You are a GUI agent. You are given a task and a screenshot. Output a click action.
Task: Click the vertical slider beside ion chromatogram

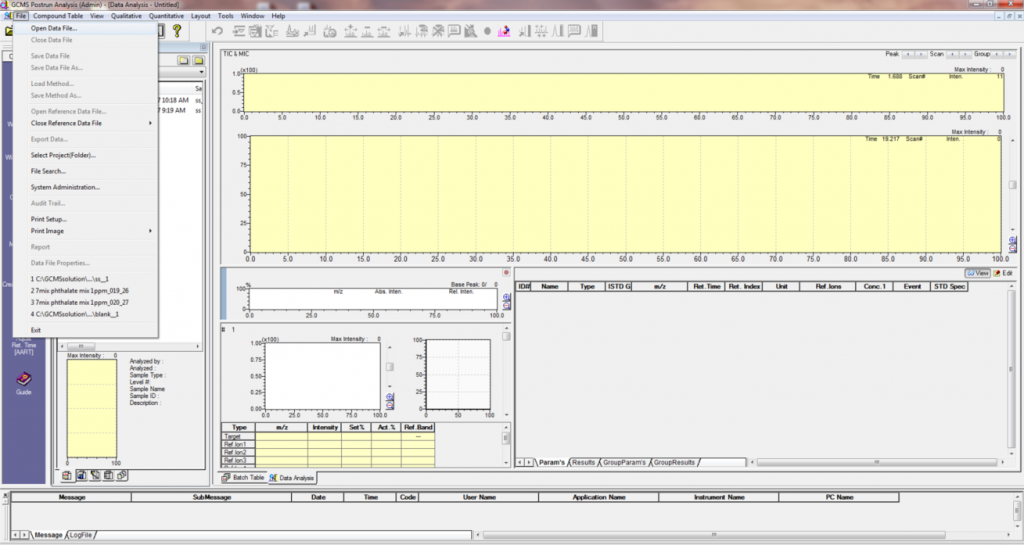tap(389, 368)
